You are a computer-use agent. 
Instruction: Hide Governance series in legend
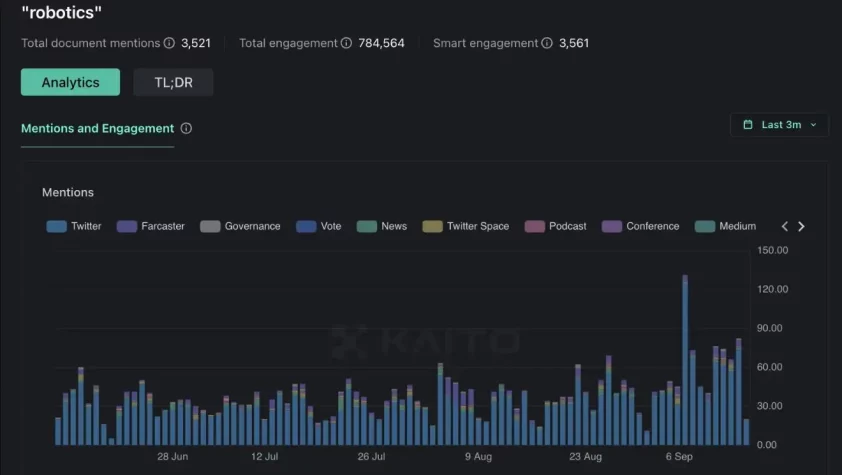(x=240, y=226)
